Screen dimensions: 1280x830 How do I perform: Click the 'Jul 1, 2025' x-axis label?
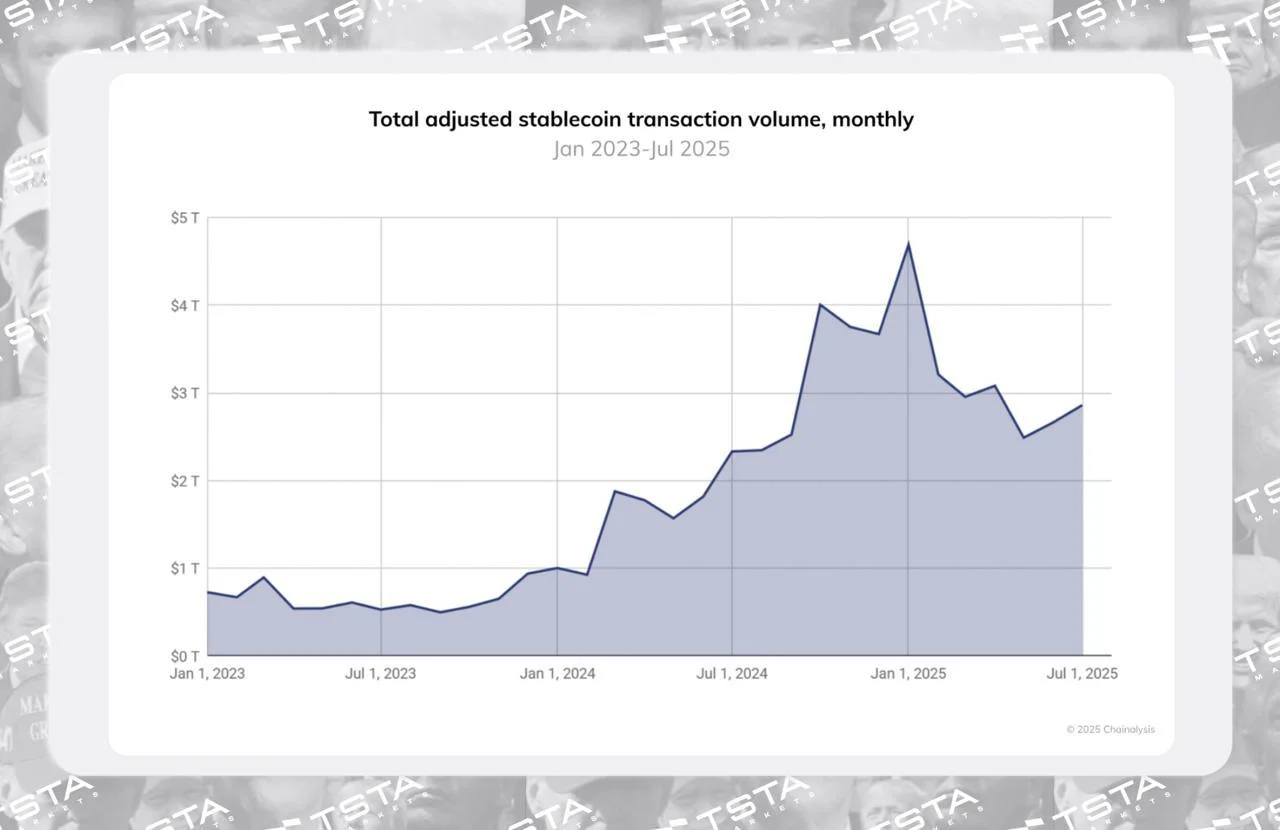coord(1082,674)
